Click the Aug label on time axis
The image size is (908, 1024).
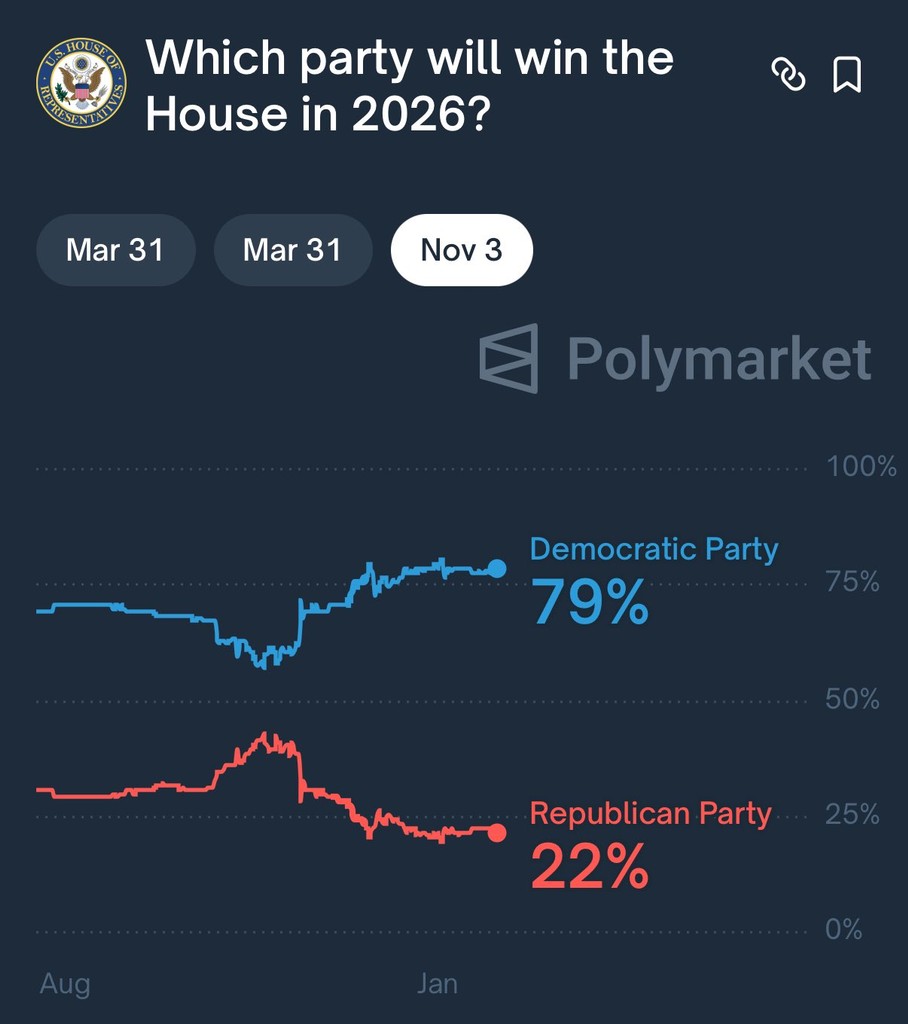[65, 984]
